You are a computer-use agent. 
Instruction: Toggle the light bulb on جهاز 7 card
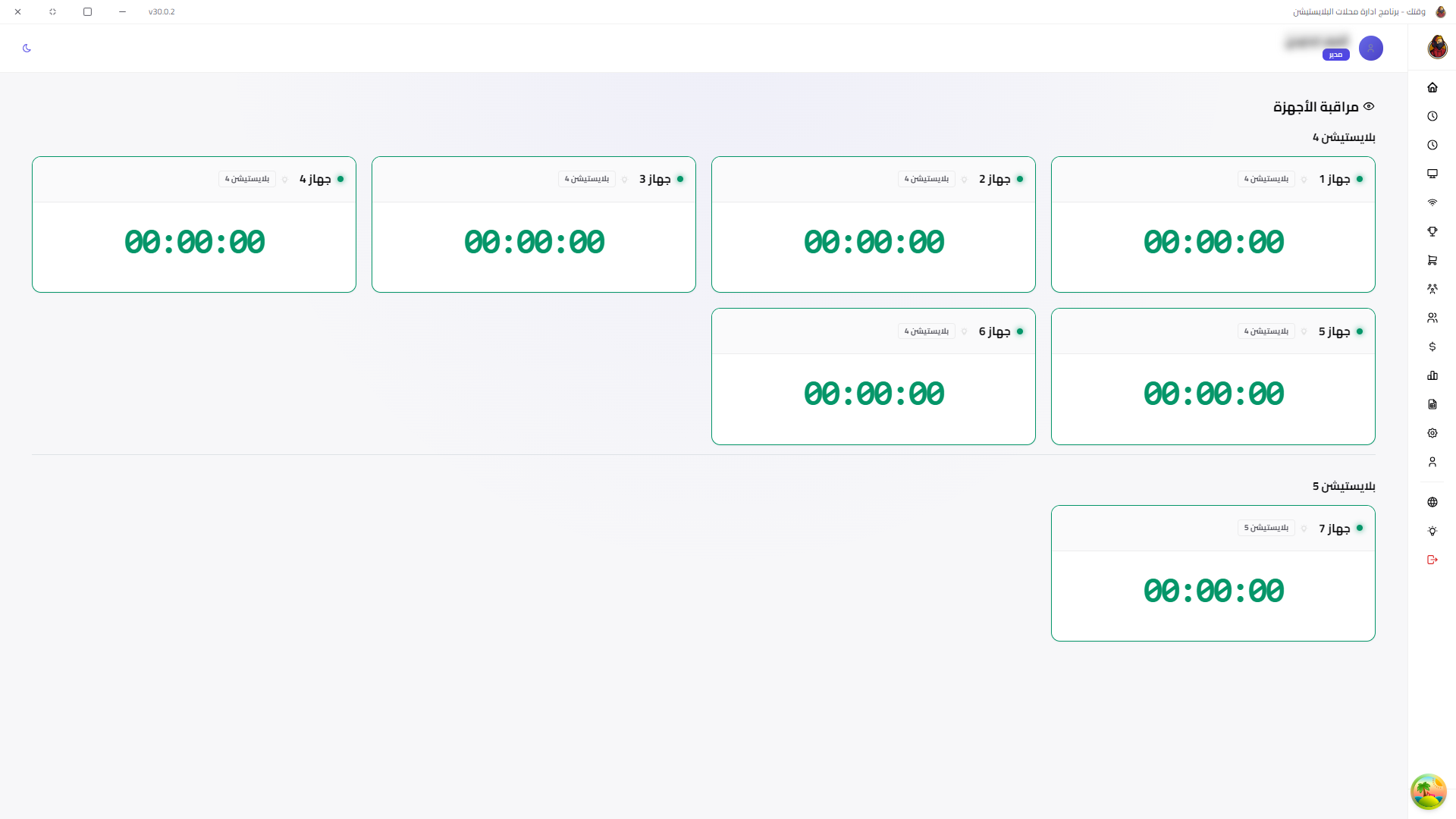(x=1304, y=529)
